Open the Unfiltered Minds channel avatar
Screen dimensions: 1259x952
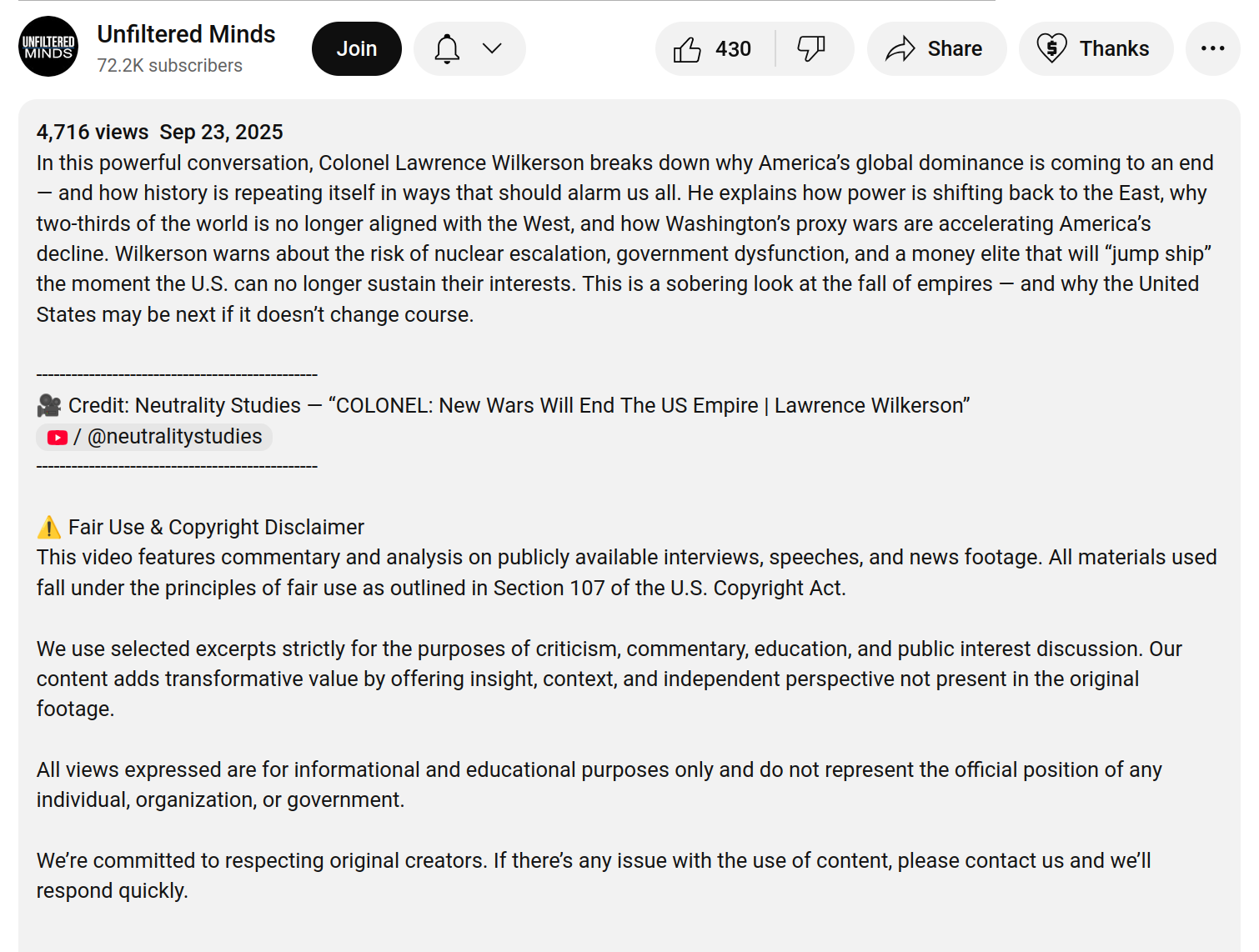pos(48,47)
